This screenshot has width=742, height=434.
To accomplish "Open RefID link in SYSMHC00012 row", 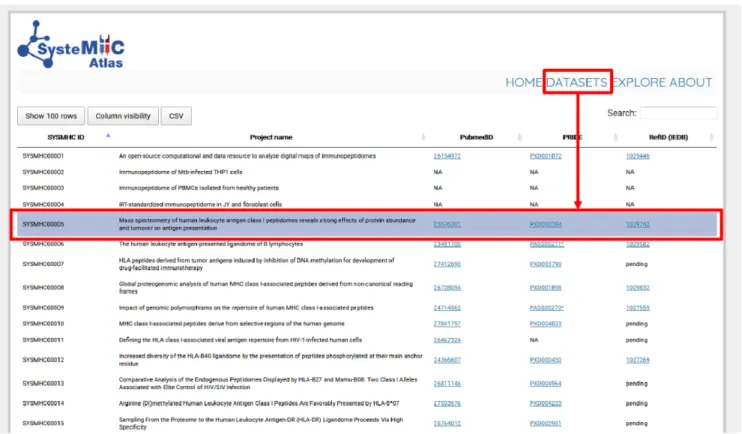I will pos(637,360).
